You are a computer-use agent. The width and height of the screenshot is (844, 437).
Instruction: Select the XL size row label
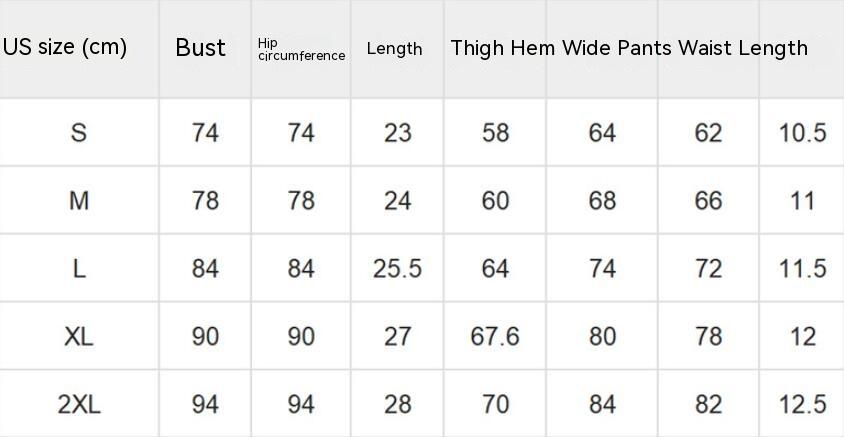point(79,336)
